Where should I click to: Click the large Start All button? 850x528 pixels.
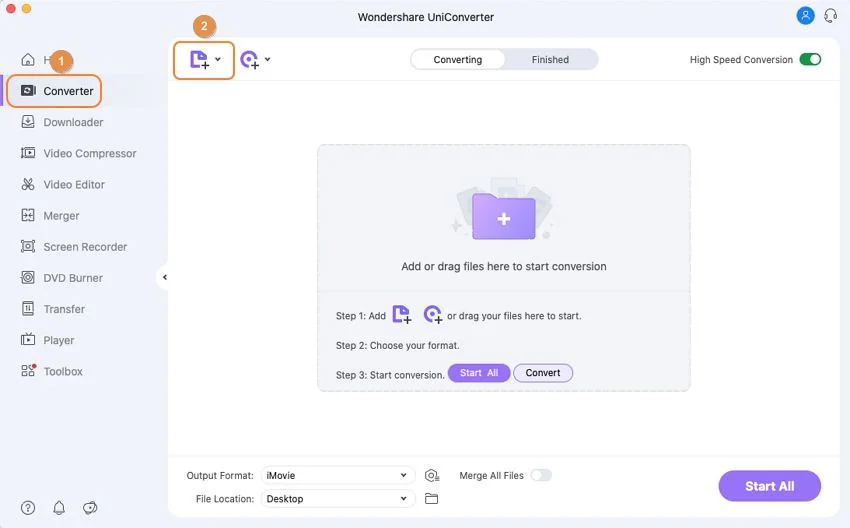click(769, 486)
